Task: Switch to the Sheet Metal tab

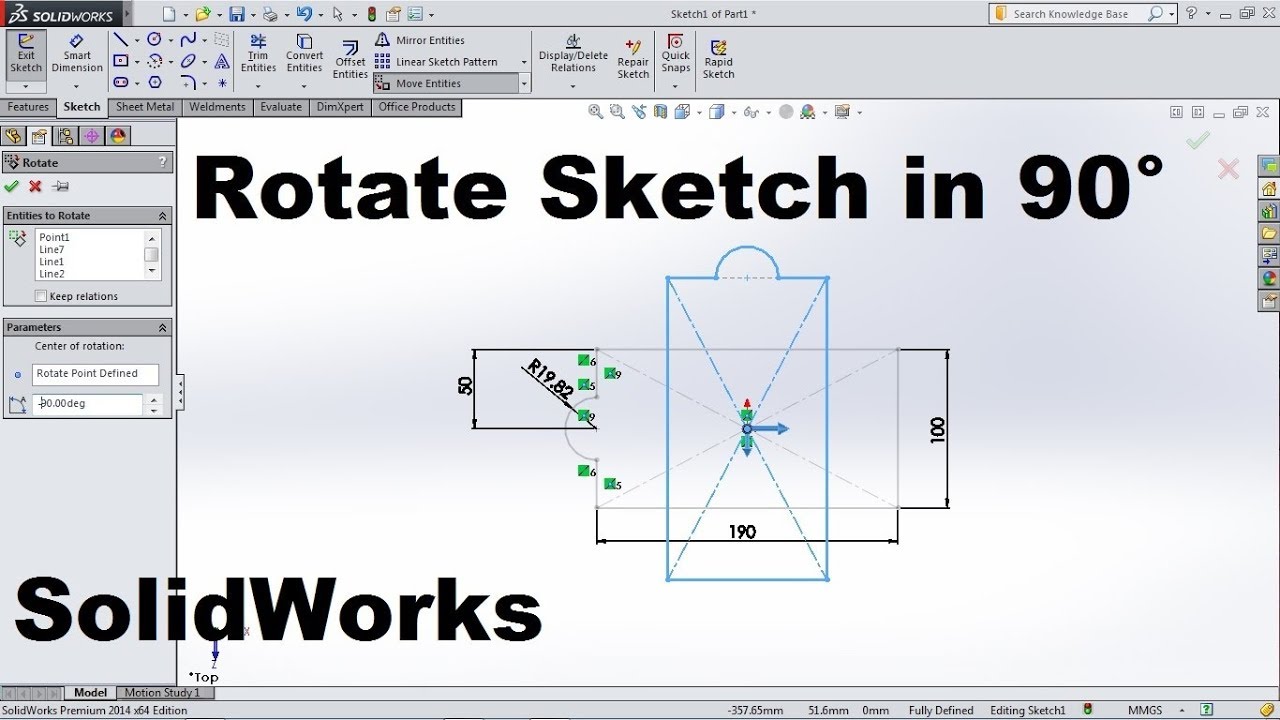Action: 145,107
